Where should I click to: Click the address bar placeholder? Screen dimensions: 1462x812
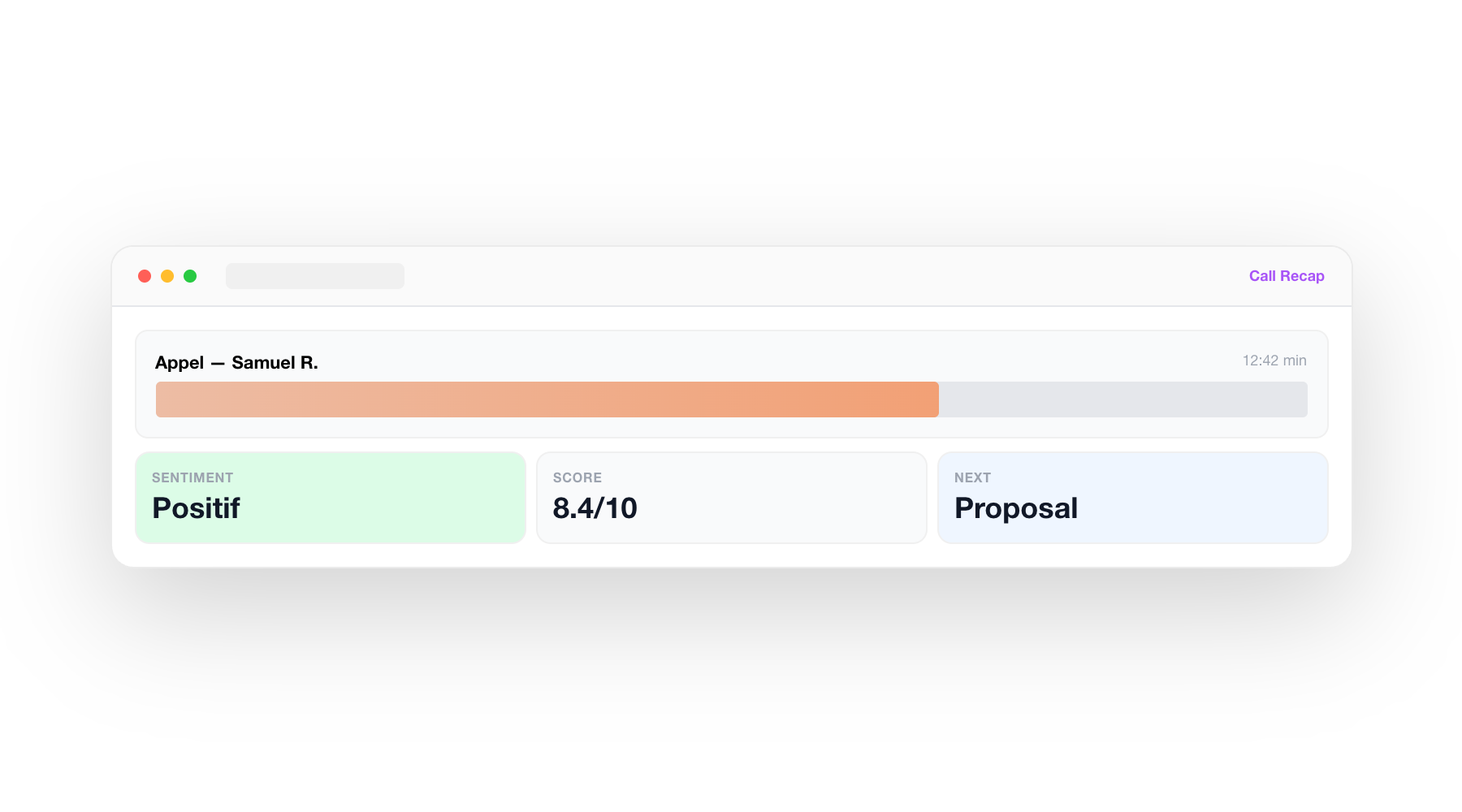tap(315, 276)
